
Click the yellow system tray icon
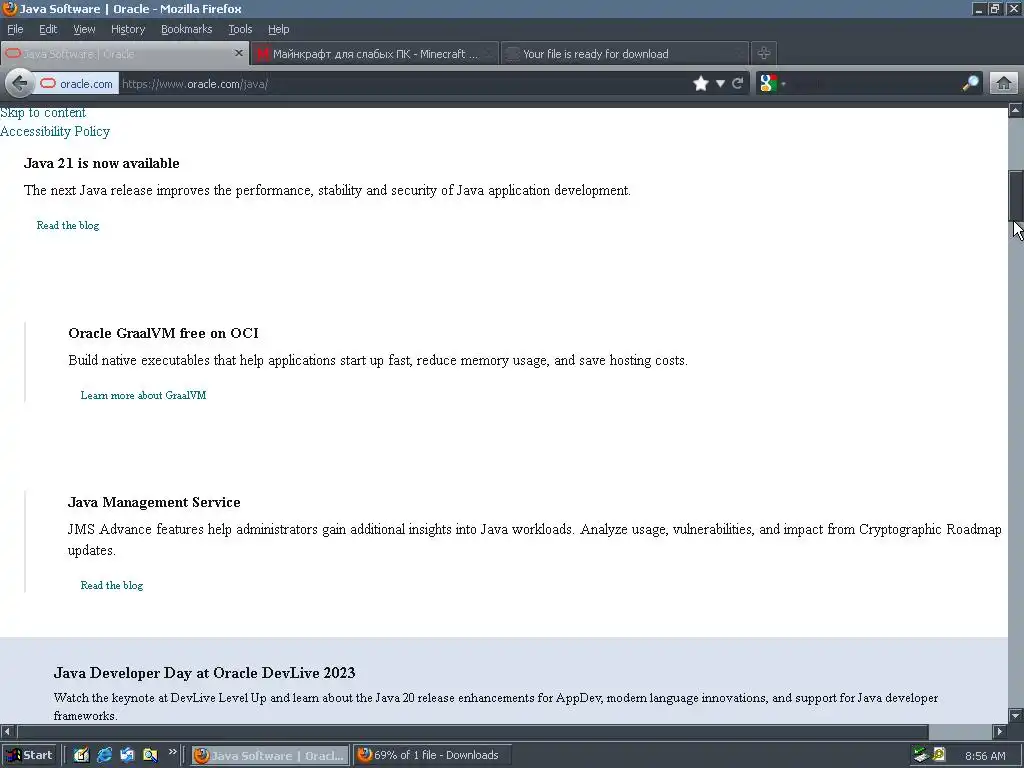pos(939,755)
